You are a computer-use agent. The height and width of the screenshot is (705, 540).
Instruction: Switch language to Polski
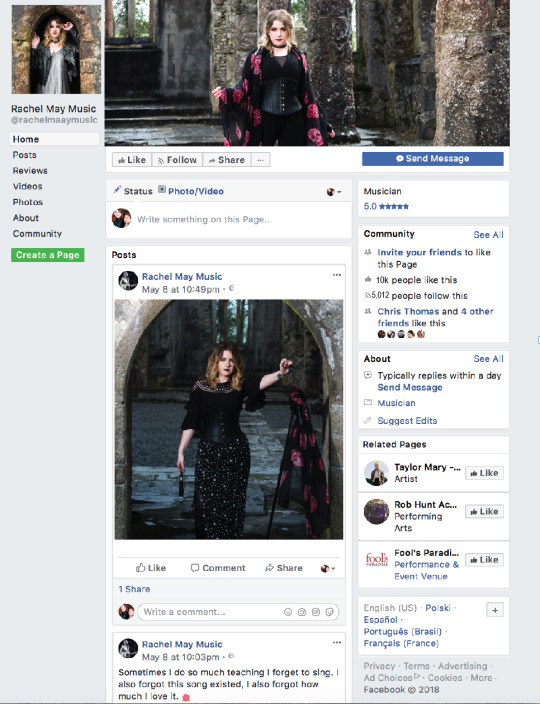[x=437, y=608]
